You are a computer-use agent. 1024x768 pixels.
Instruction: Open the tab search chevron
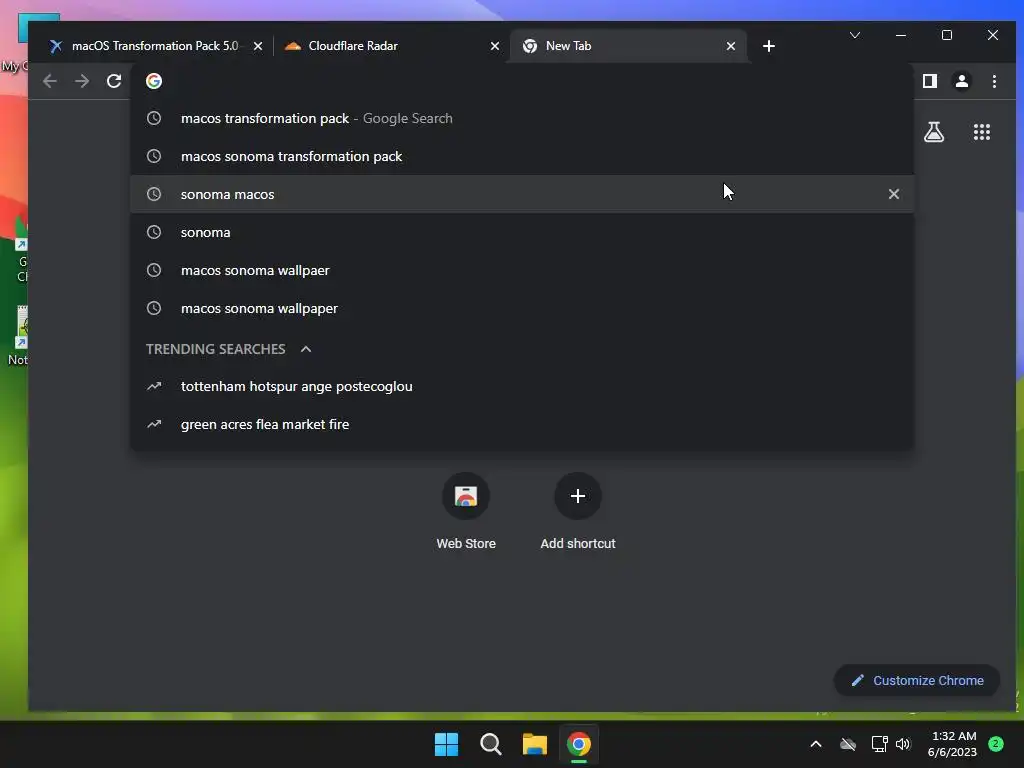tap(855, 35)
